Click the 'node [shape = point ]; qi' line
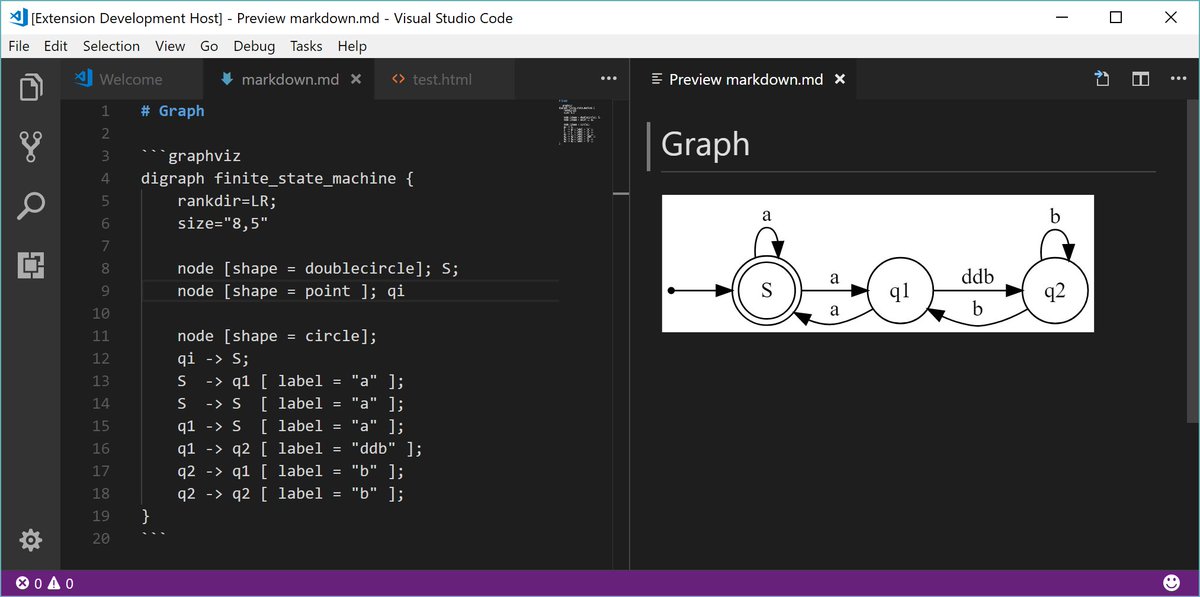 [291, 291]
